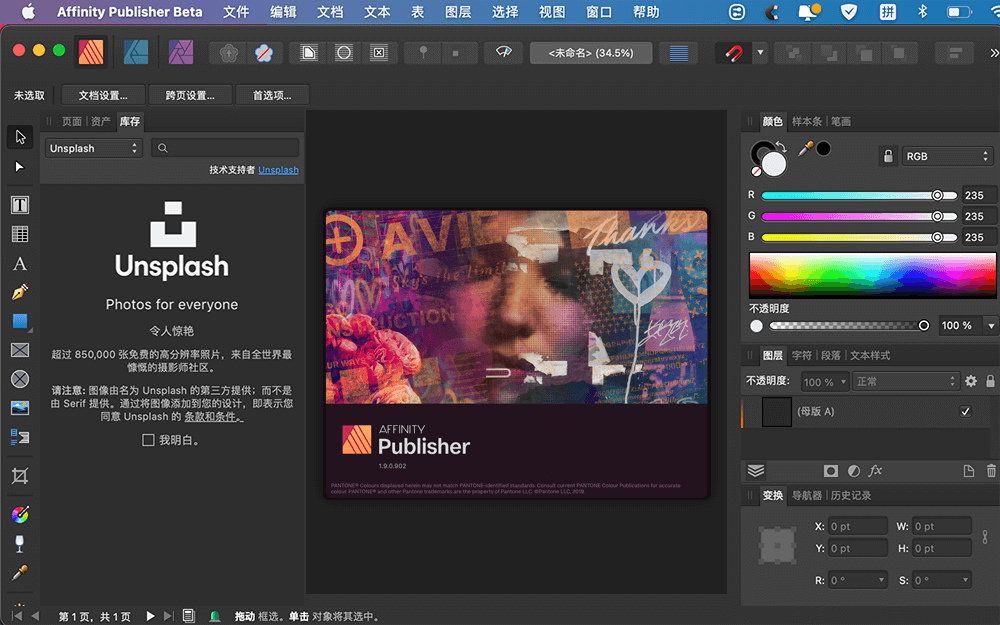
Task: Select the Move tool arrow
Action: (20, 137)
